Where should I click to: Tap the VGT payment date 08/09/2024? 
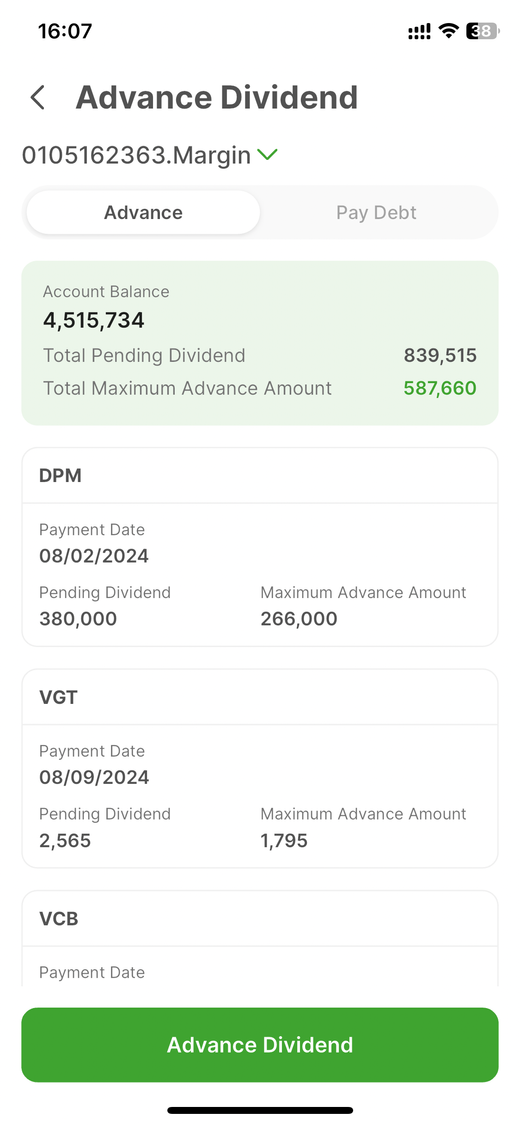click(94, 777)
